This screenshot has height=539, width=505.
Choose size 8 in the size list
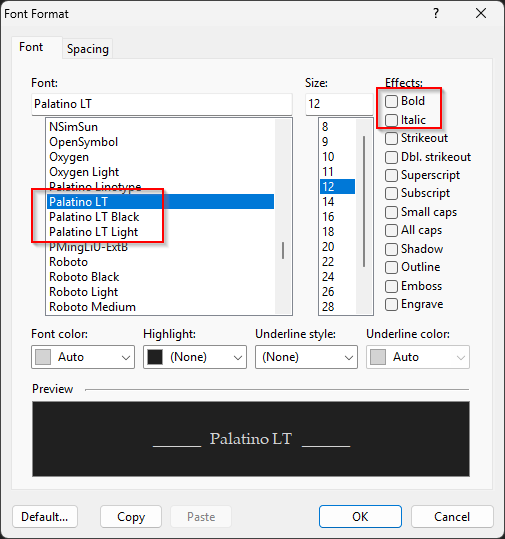tap(338, 127)
